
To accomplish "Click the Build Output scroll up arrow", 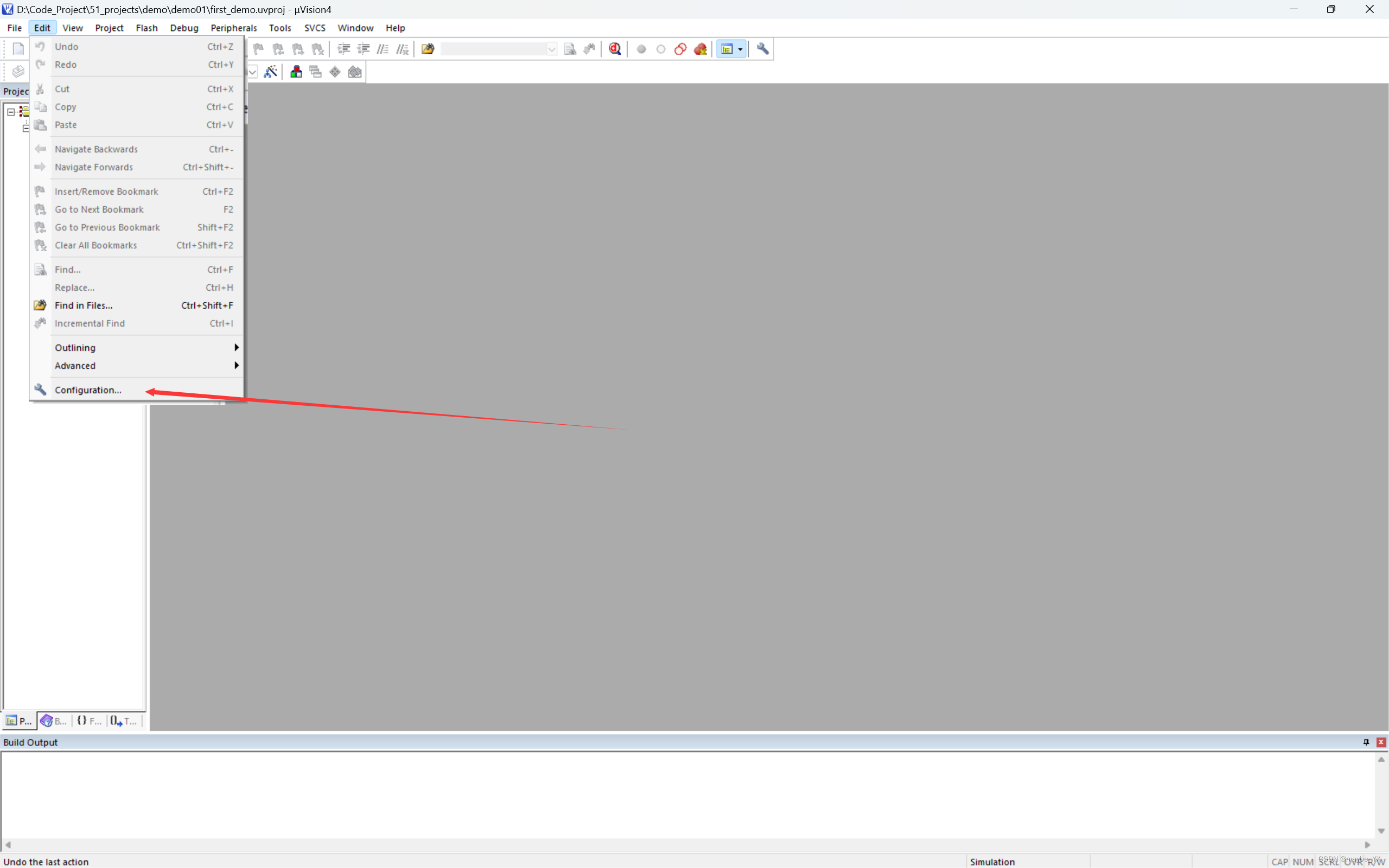I will 1381,759.
